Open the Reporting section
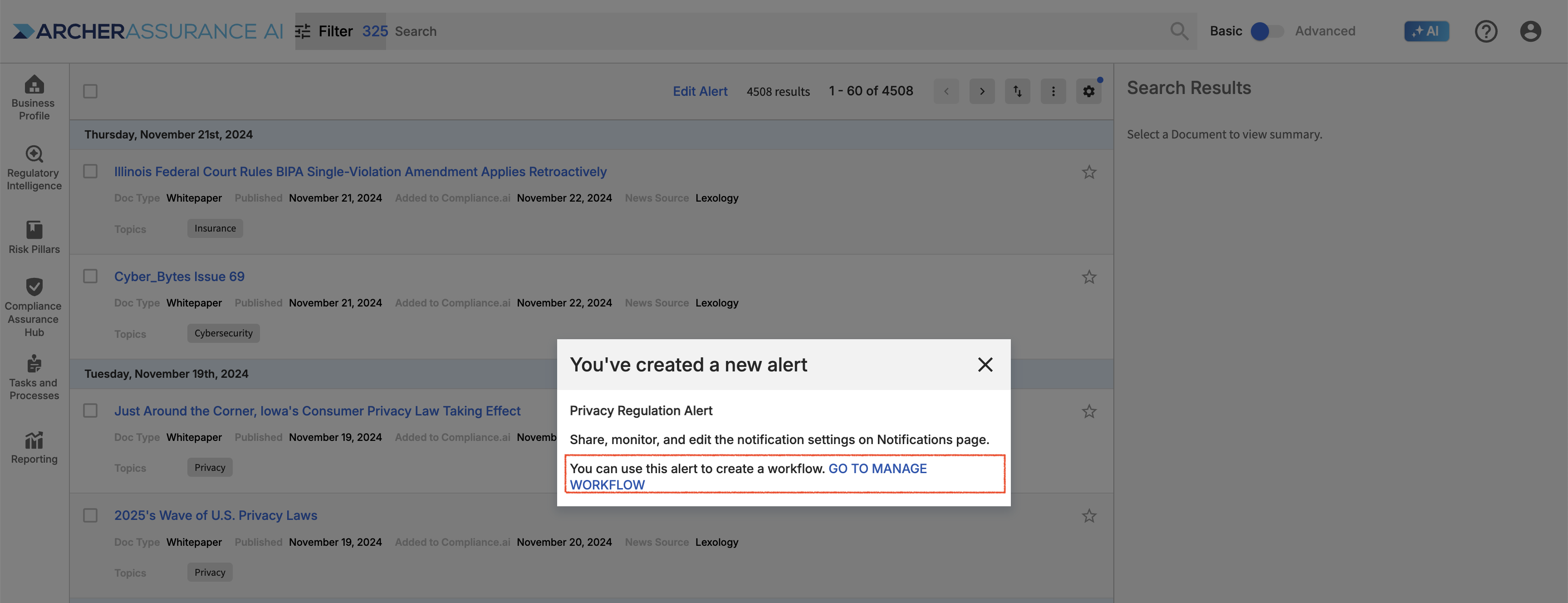Image resolution: width=1568 pixels, height=603 pixels. [x=34, y=448]
